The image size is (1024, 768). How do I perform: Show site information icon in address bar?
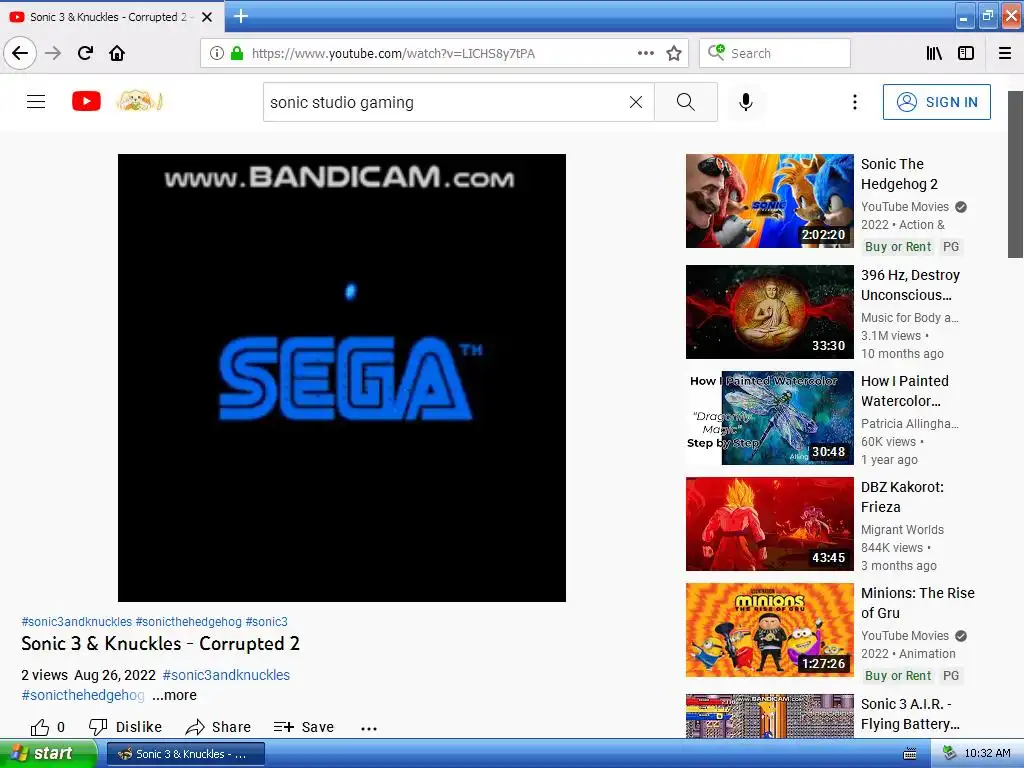coord(216,54)
